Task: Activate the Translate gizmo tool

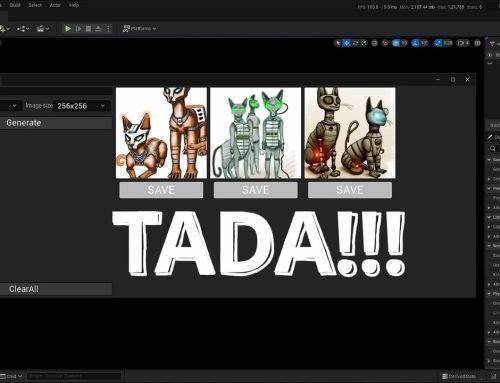Action: [347, 43]
